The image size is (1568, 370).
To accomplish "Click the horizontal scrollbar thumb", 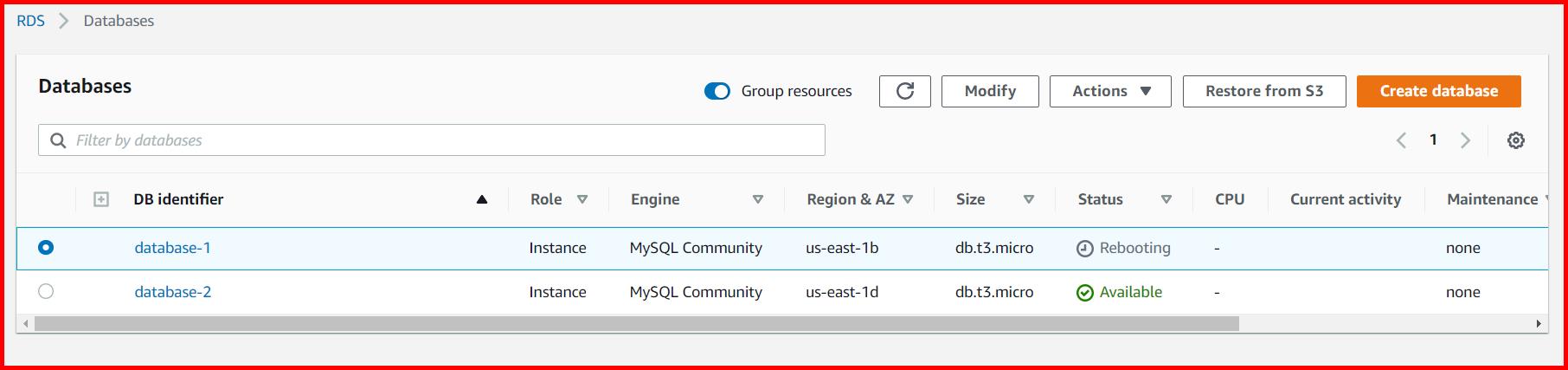I will click(636, 324).
